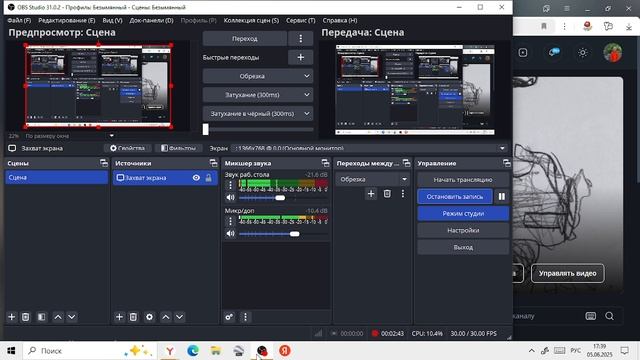Viewport: 640px width, 360px height.
Task: Add quick transition plus button
Action: coord(300,58)
